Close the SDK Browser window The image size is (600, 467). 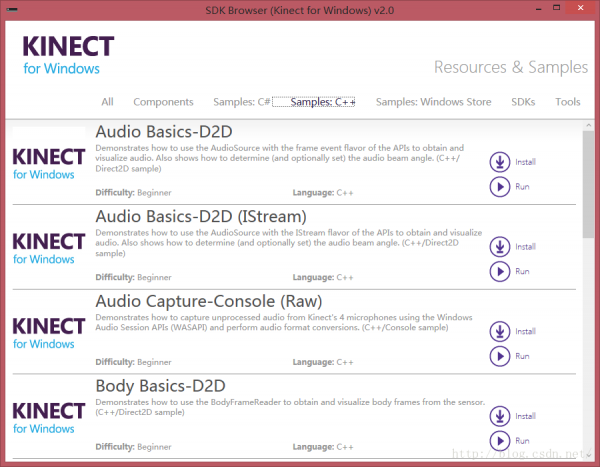point(580,8)
